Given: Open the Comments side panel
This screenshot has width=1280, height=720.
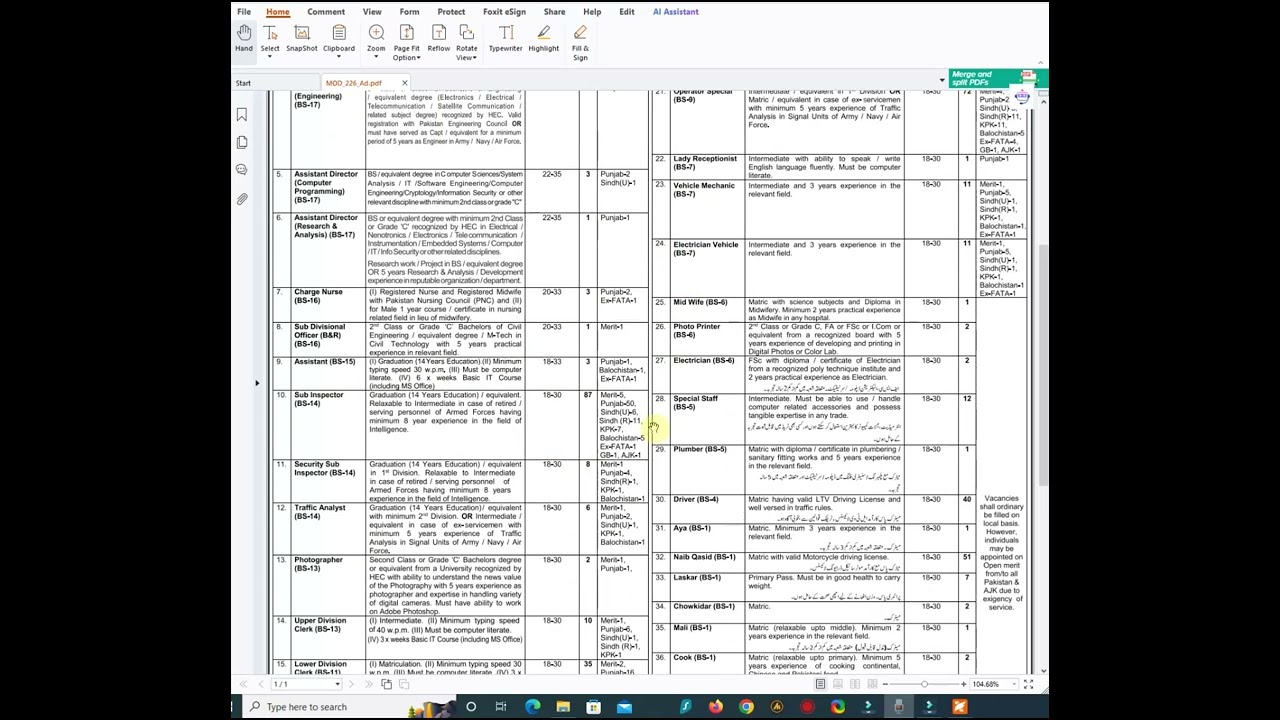Looking at the screenshot, I should 242,171.
